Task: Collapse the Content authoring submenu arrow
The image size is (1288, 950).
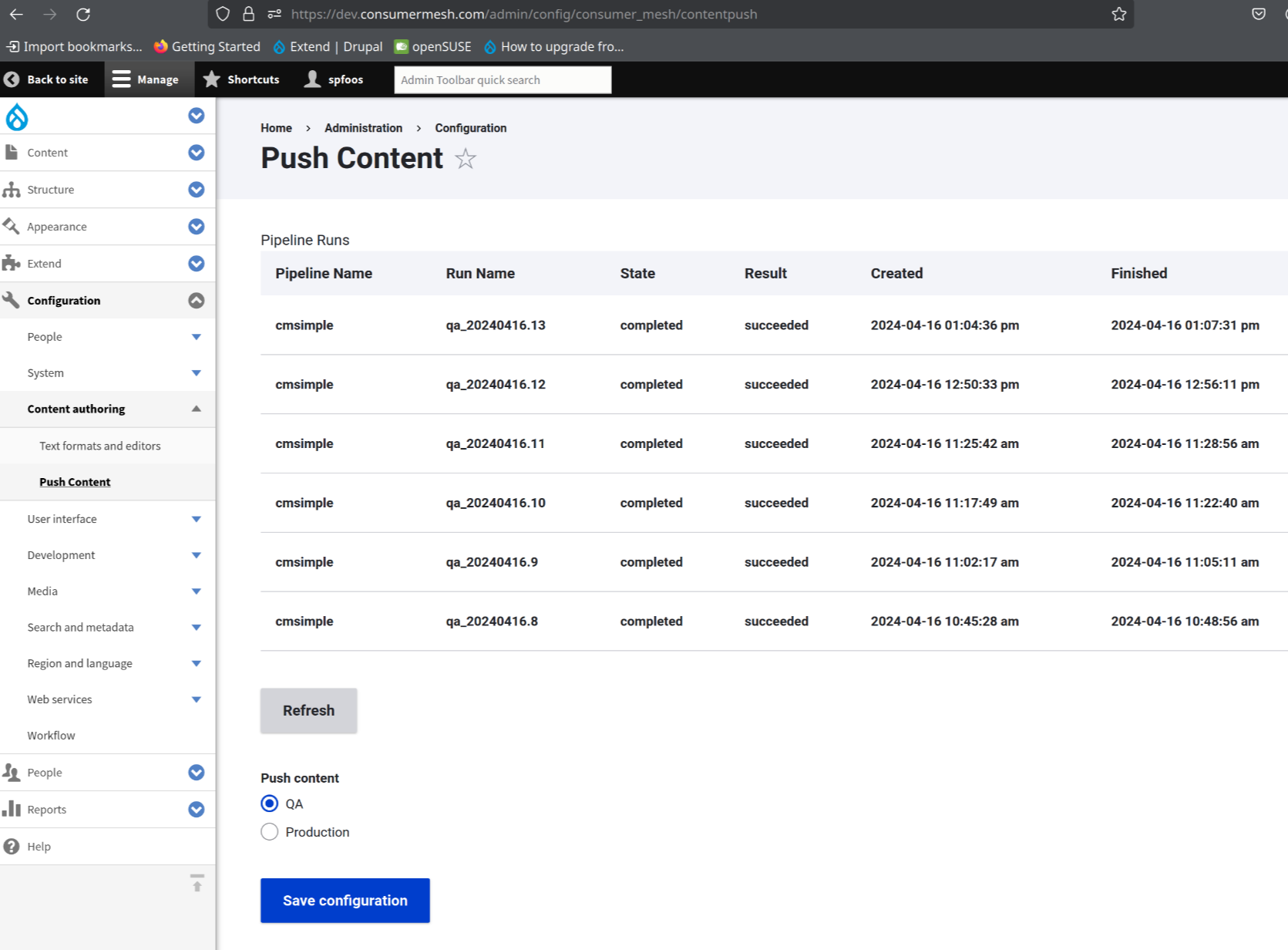Action: point(197,409)
